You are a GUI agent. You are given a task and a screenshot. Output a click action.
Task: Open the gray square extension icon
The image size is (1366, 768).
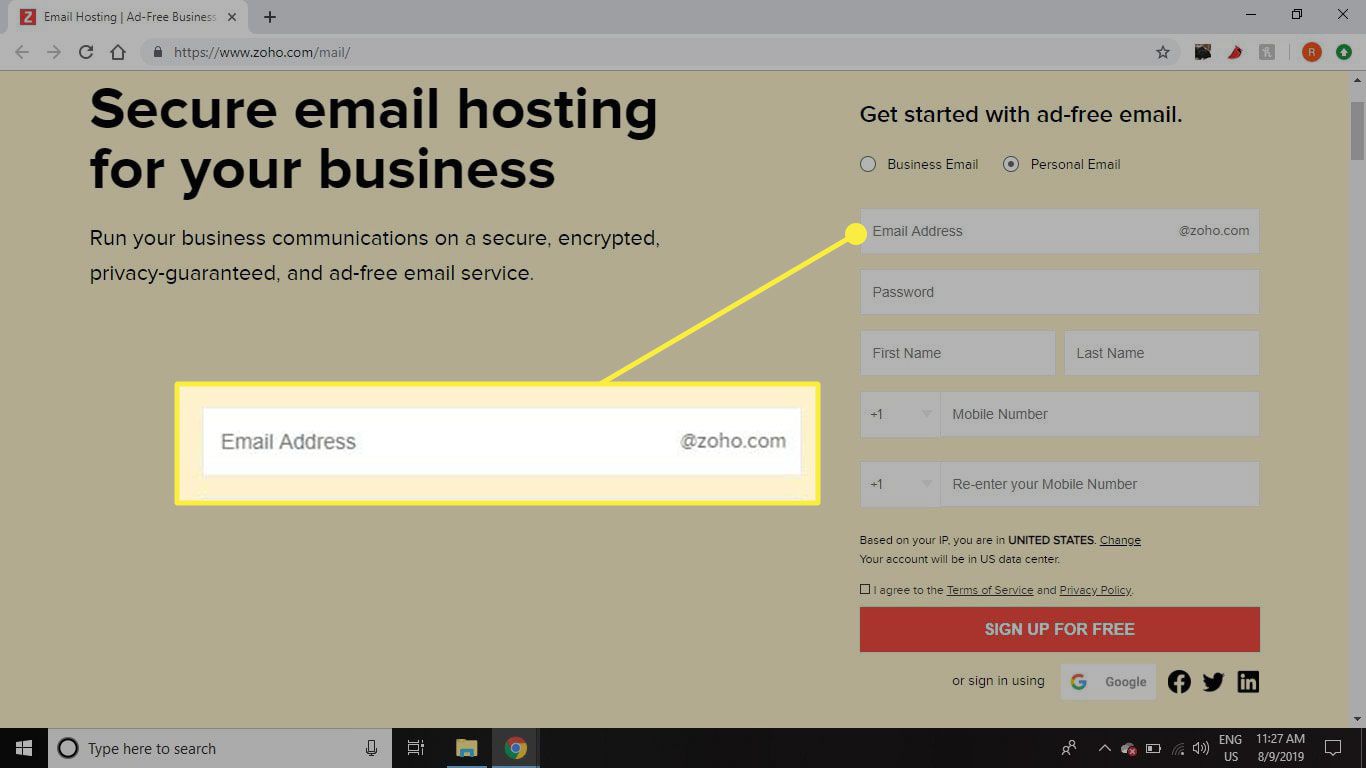tap(1267, 52)
